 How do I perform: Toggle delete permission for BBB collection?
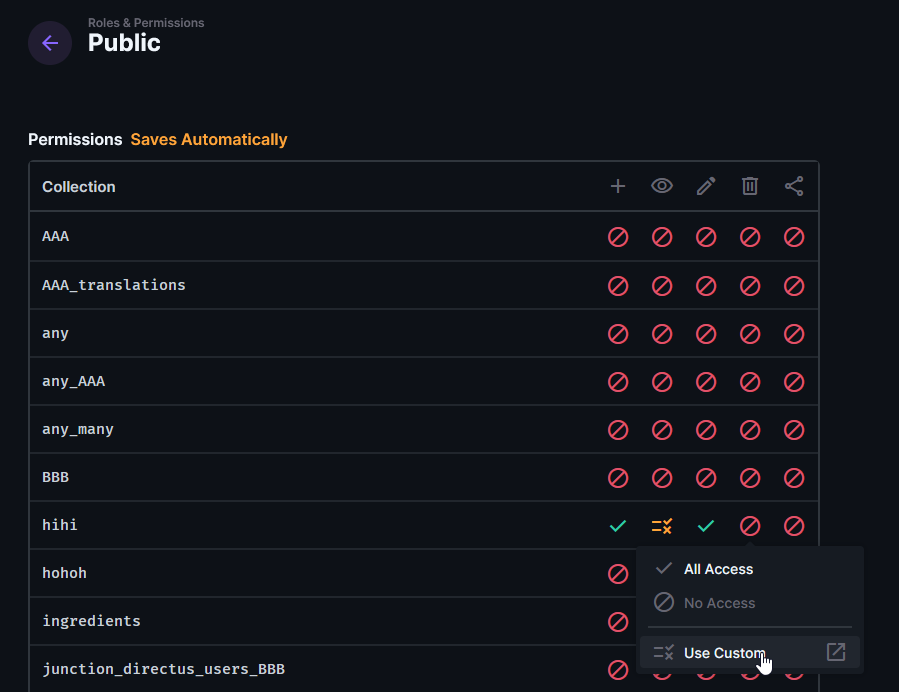[x=750, y=477]
